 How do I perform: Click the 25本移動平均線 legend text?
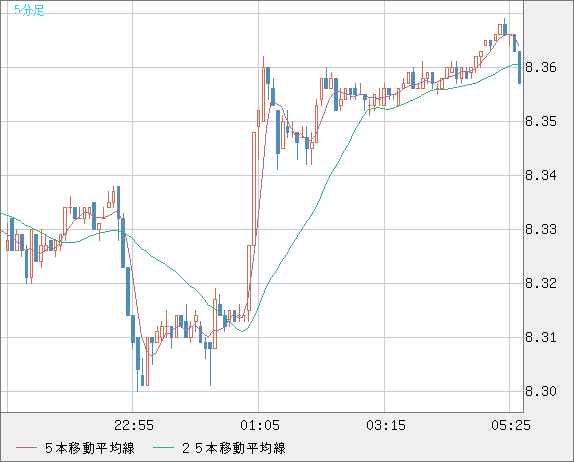pos(234,448)
